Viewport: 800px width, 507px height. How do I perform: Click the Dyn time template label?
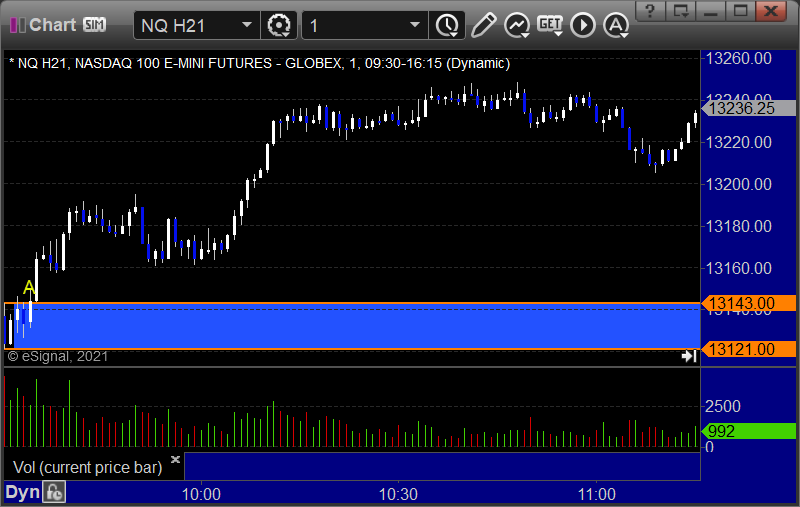pyautogui.click(x=22, y=492)
